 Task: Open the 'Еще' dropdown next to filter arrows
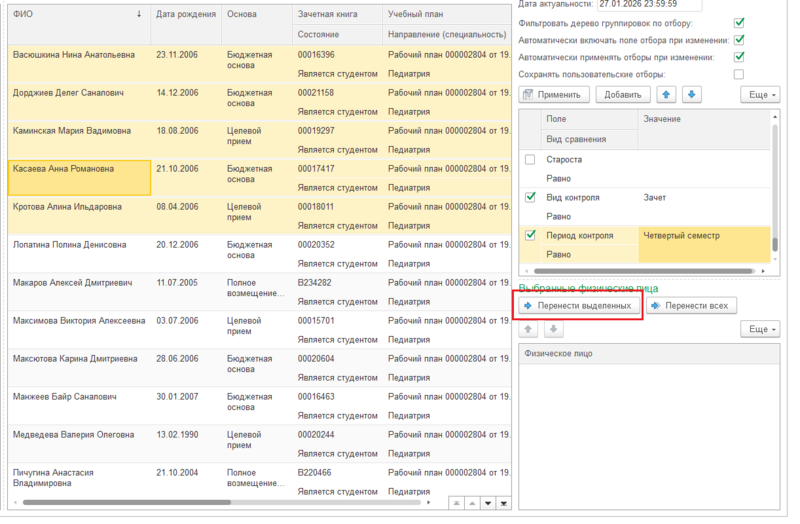761,95
